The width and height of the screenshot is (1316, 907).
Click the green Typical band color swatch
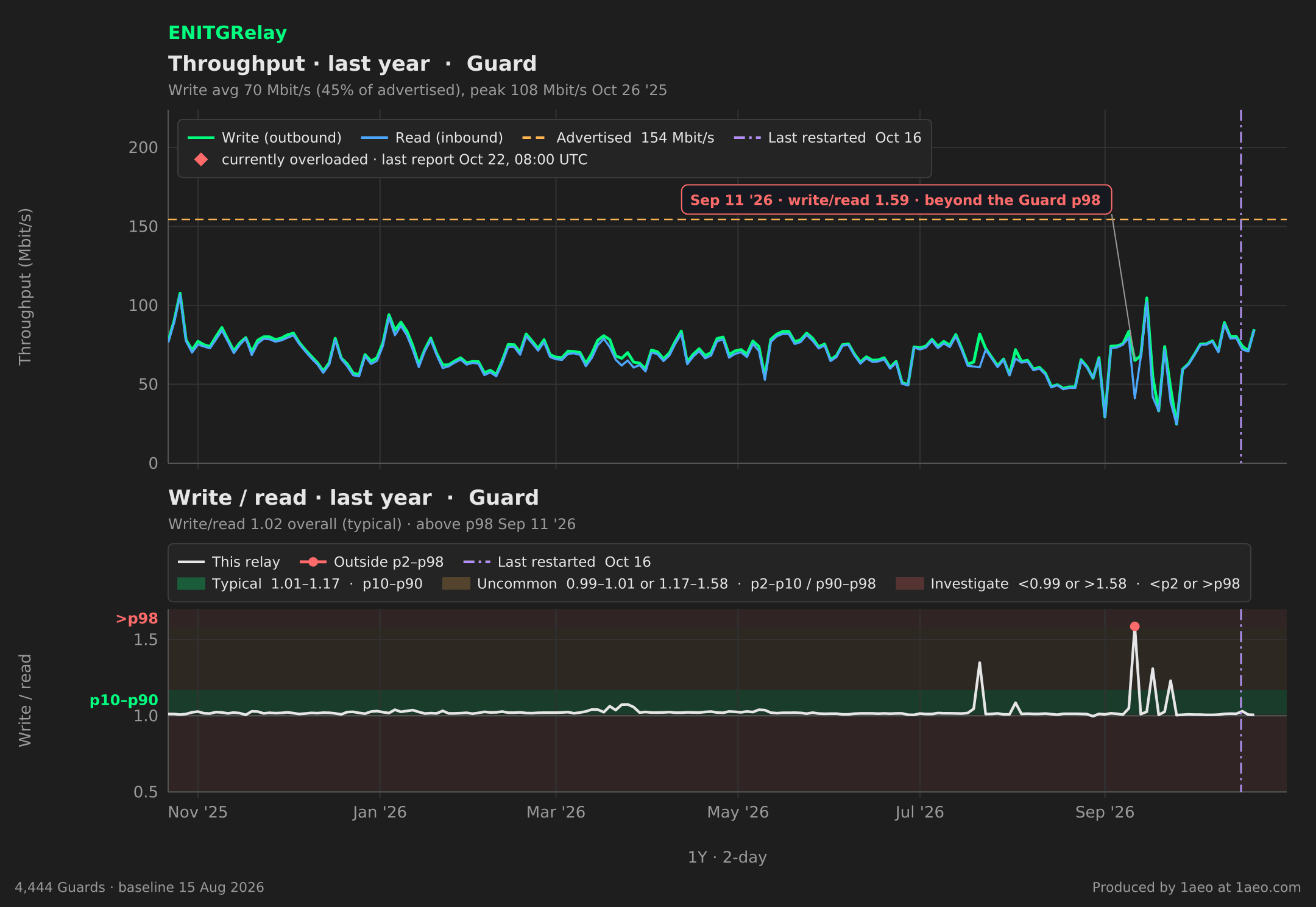pos(191,584)
